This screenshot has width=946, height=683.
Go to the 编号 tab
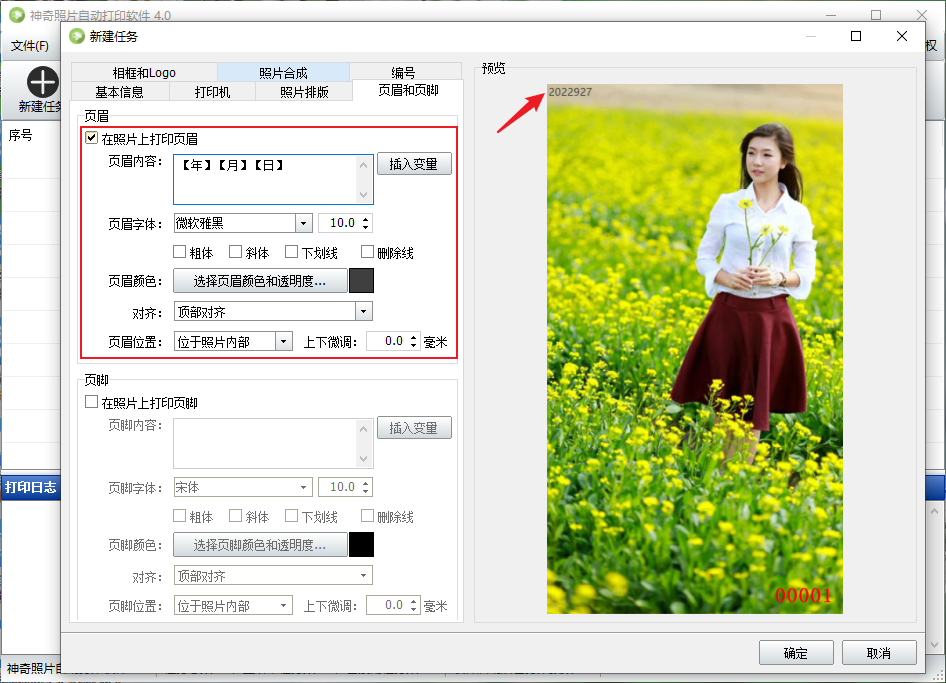[404, 72]
